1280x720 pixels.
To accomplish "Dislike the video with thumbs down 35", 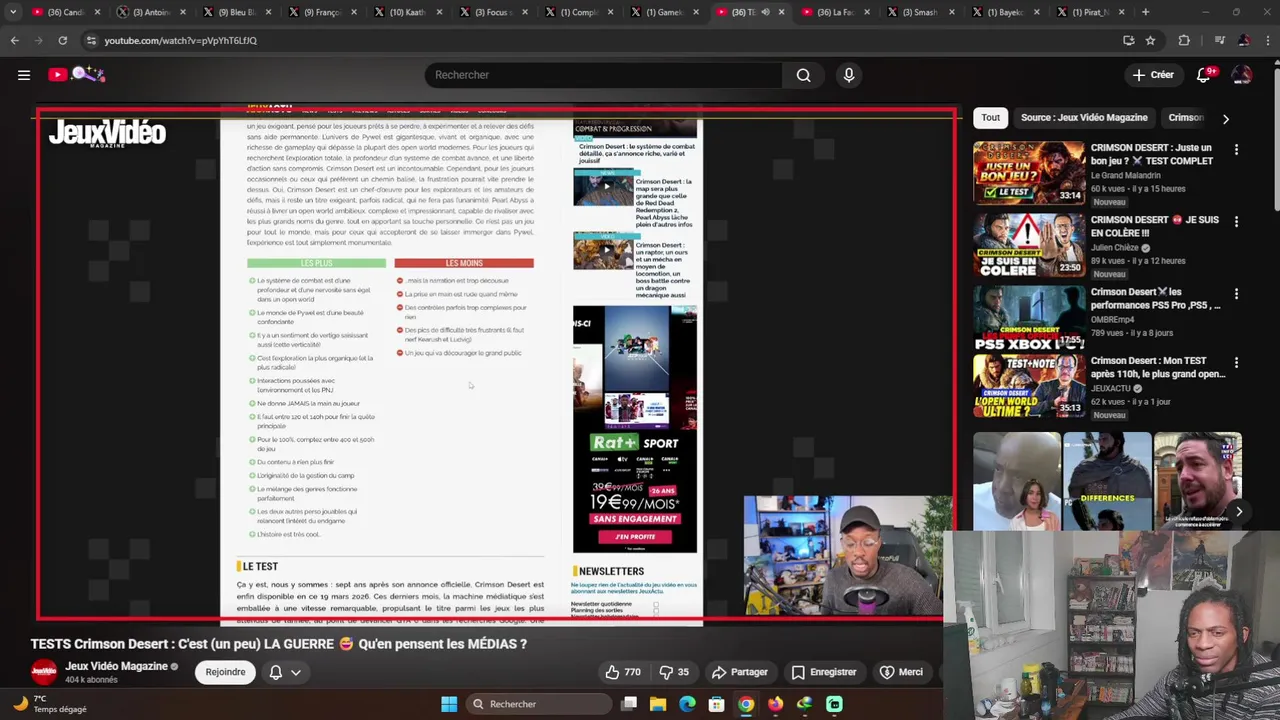I will coord(674,672).
